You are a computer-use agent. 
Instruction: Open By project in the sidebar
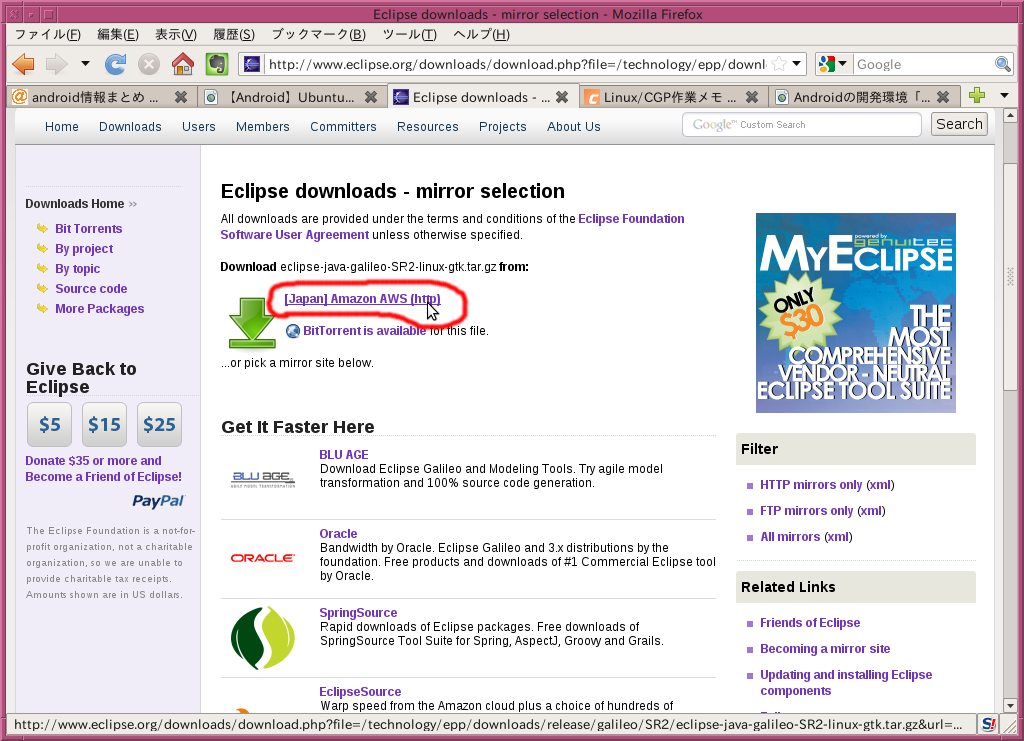pyautogui.click(x=84, y=249)
